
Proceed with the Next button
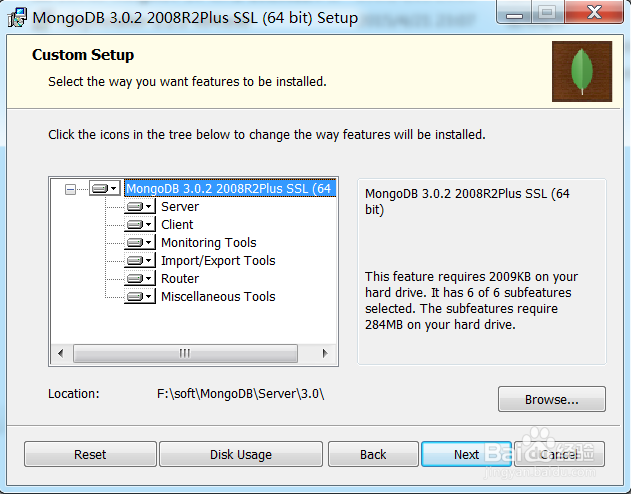point(466,454)
